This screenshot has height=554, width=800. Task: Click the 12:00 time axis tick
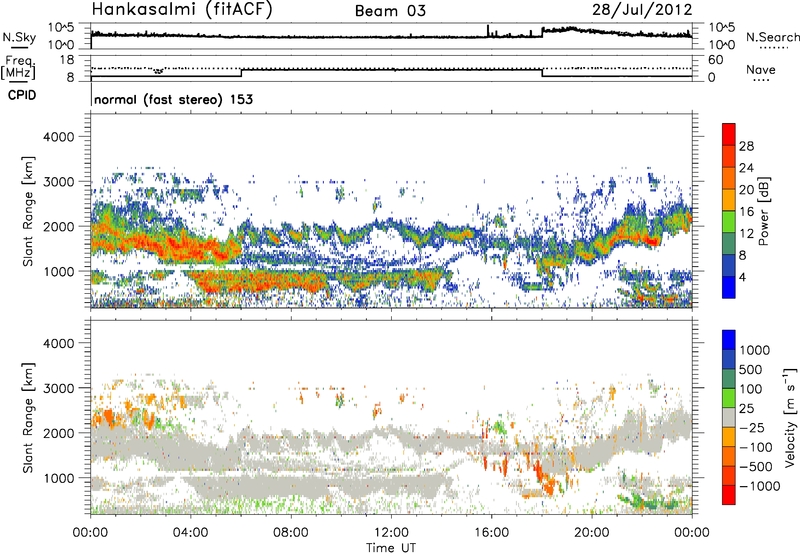pyautogui.click(x=391, y=533)
